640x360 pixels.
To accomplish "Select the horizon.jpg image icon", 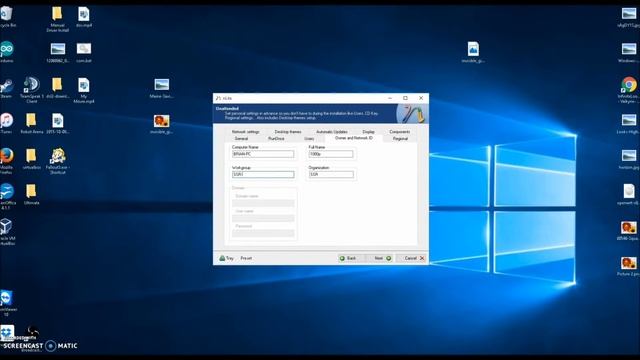I will click(x=629, y=159).
